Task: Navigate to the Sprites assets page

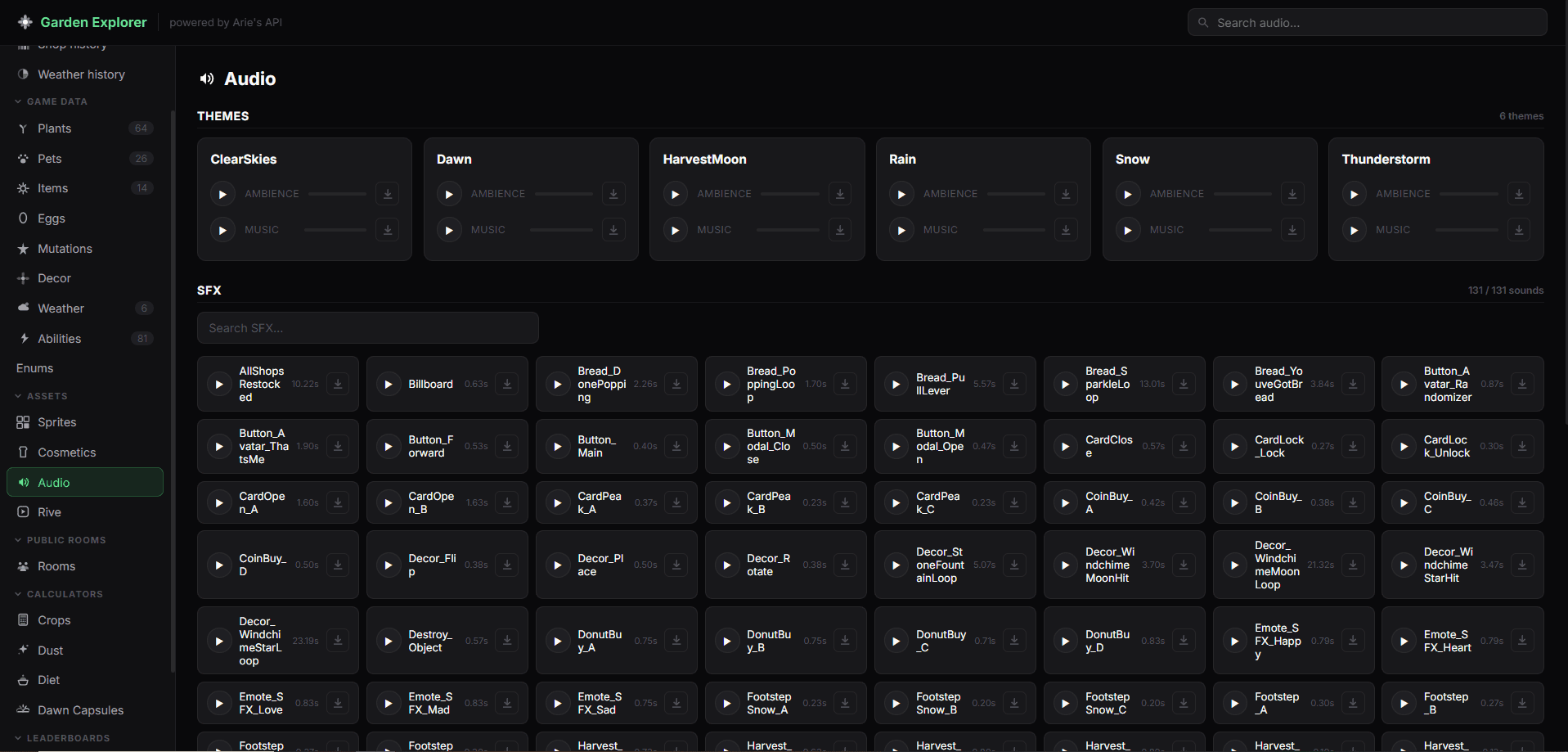Action: tap(85, 422)
